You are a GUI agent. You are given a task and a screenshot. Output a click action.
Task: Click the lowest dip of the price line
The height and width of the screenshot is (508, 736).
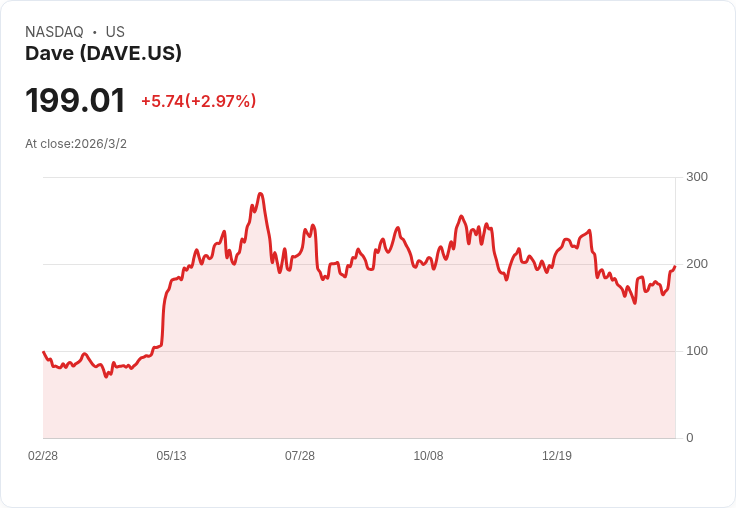click(x=106, y=376)
